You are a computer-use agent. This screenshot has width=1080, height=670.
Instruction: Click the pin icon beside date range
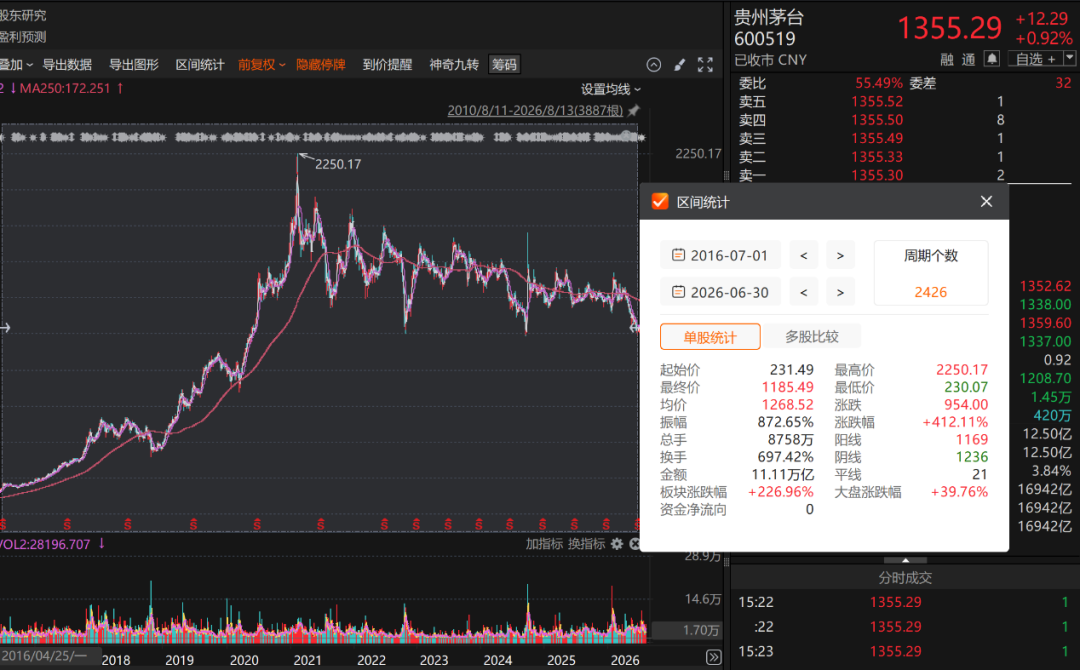tap(634, 110)
